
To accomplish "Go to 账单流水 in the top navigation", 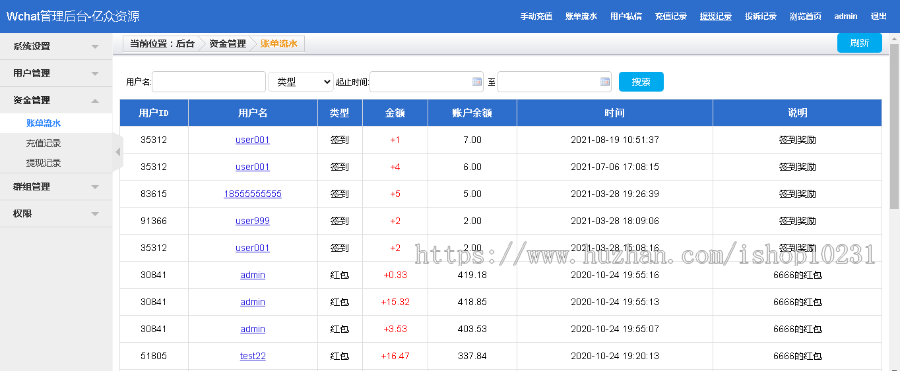I will point(581,17).
